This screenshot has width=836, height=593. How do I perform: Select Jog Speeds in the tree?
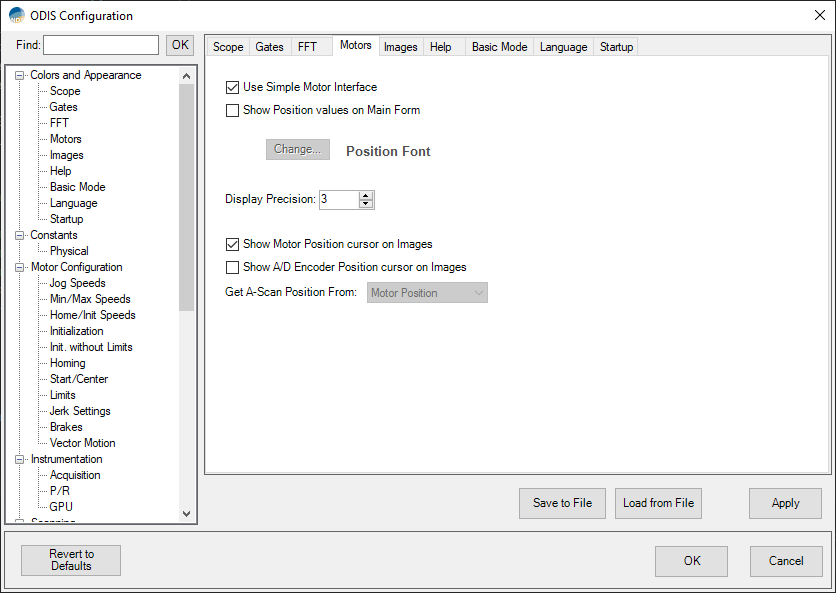pos(77,283)
